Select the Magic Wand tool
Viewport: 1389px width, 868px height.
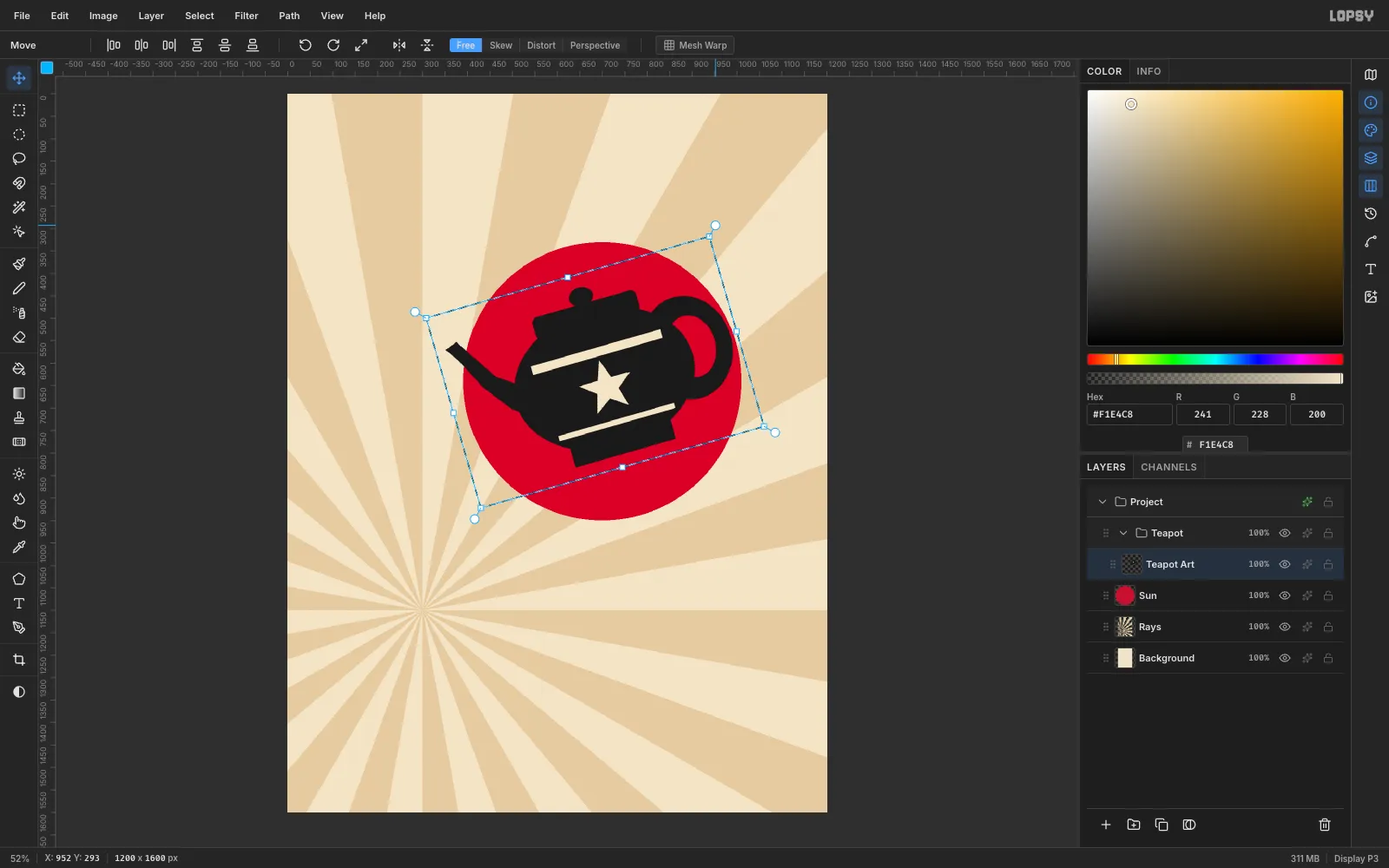19,207
